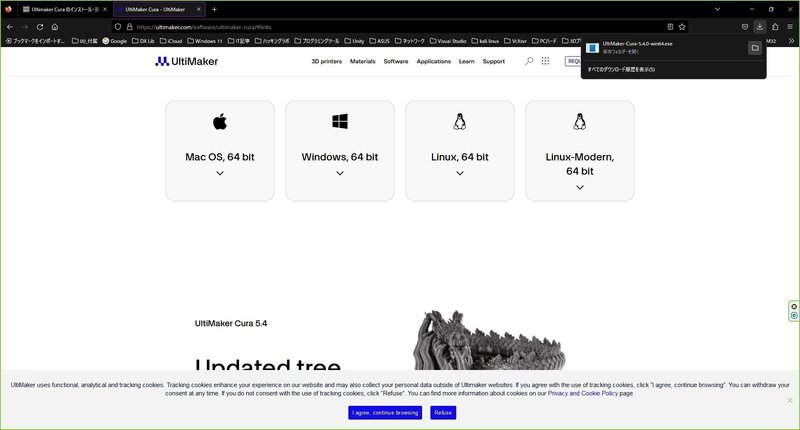Image resolution: width=800 pixels, height=430 pixels.
Task: Click the Firefox icon in title bar
Action: click(8, 9)
